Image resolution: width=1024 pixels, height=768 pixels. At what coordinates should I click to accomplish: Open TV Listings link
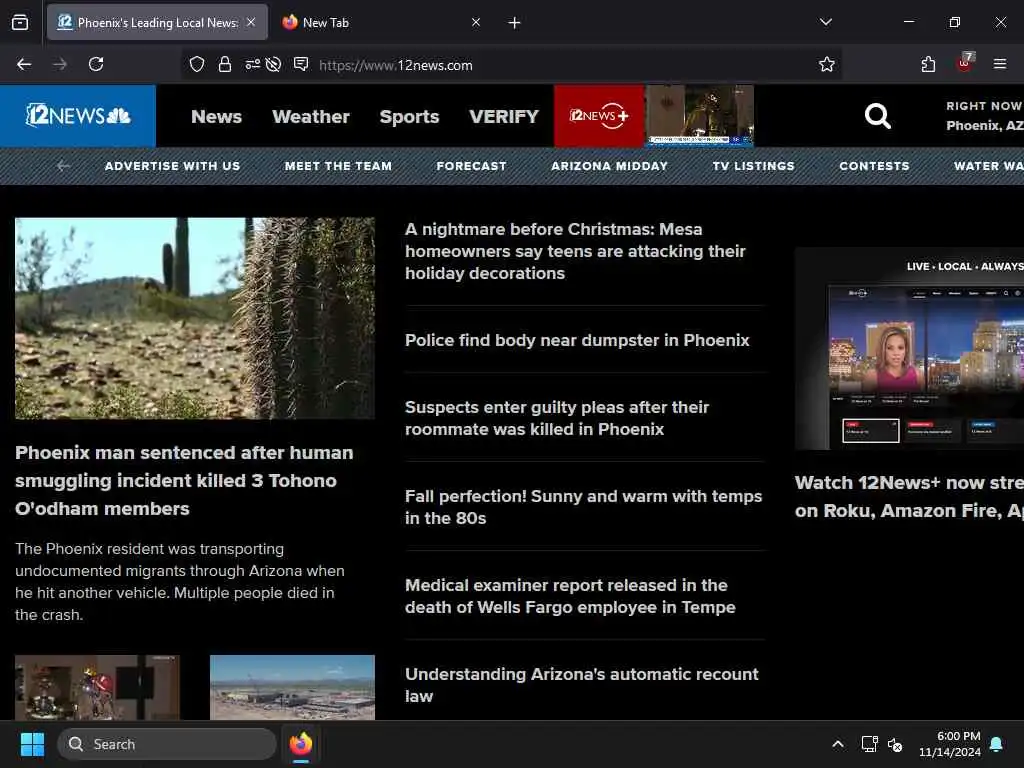tap(754, 166)
